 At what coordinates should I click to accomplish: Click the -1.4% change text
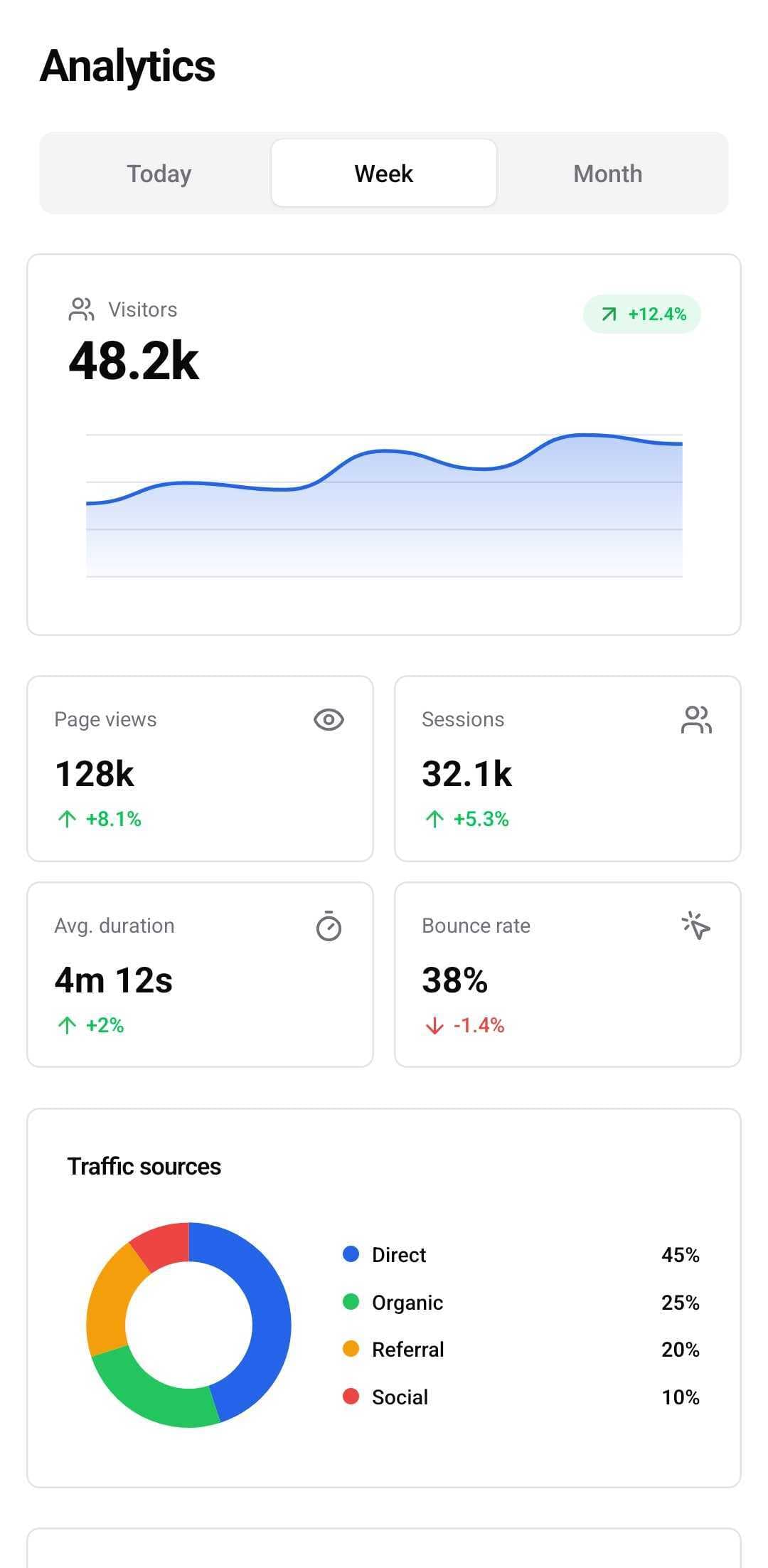[x=479, y=1025]
